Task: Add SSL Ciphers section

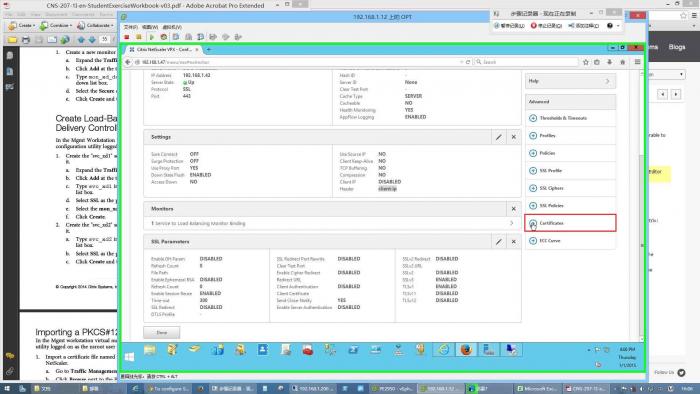Action: (570, 188)
